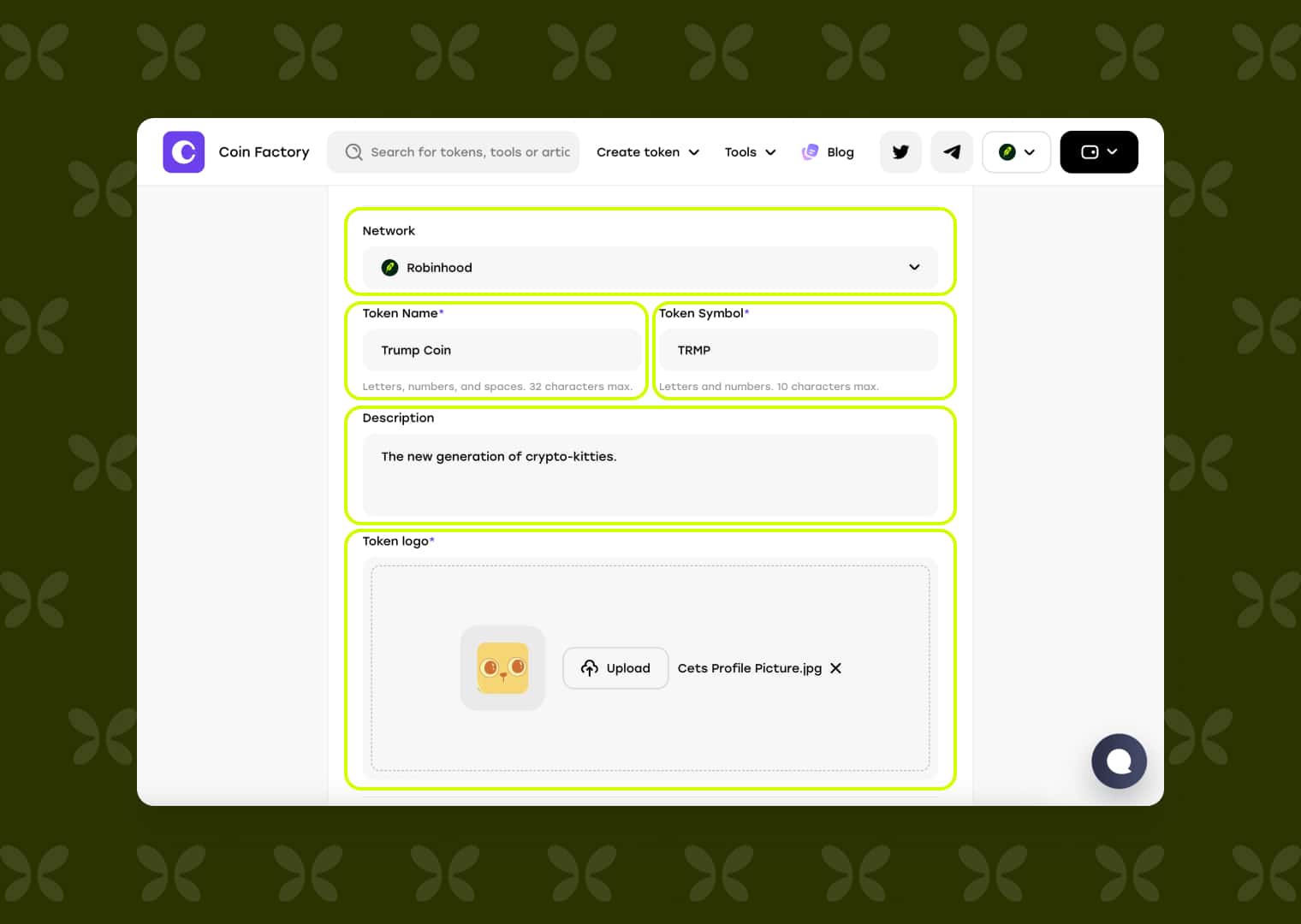Click the Token Symbol field with TRMP
The width and height of the screenshot is (1301, 924).
coord(799,350)
